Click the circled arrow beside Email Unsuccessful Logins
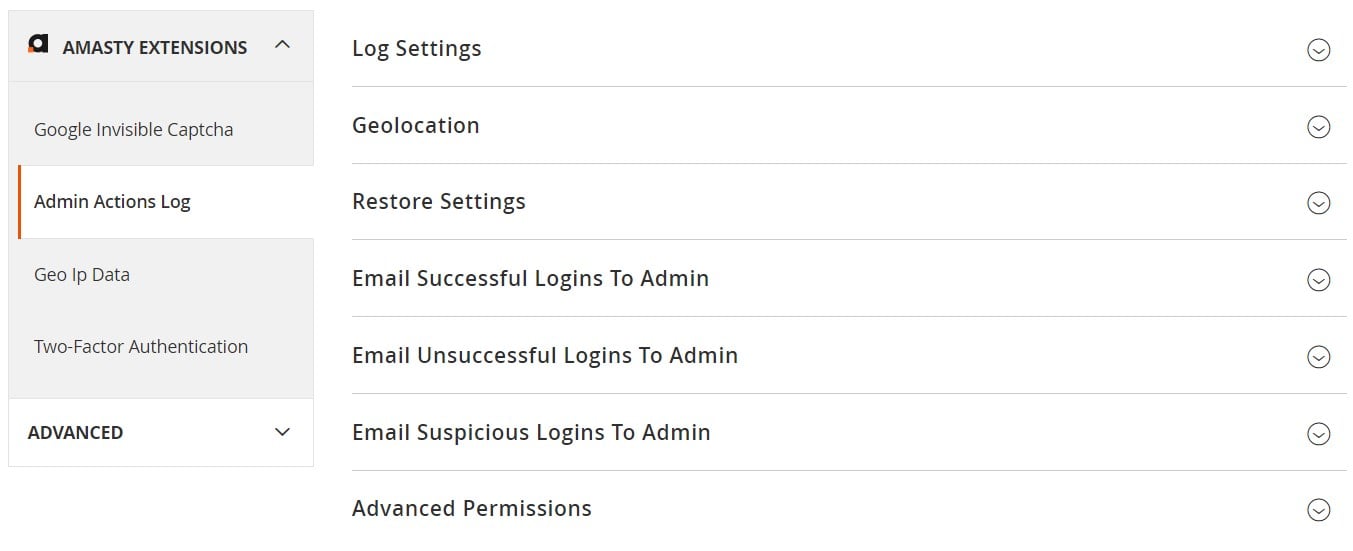The height and width of the screenshot is (551, 1353). coord(1319,357)
